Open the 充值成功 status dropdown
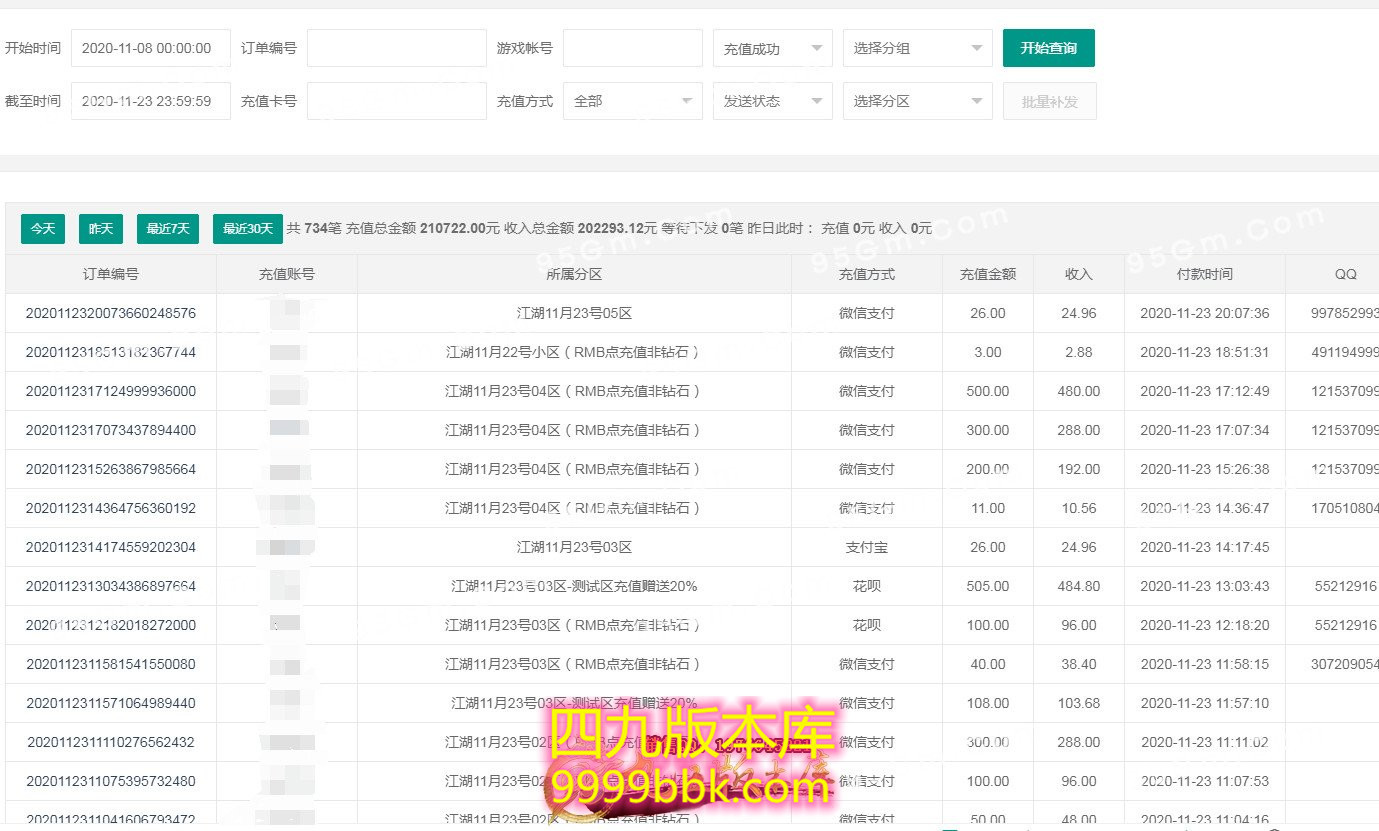This screenshot has height=831, width=1379. point(772,48)
